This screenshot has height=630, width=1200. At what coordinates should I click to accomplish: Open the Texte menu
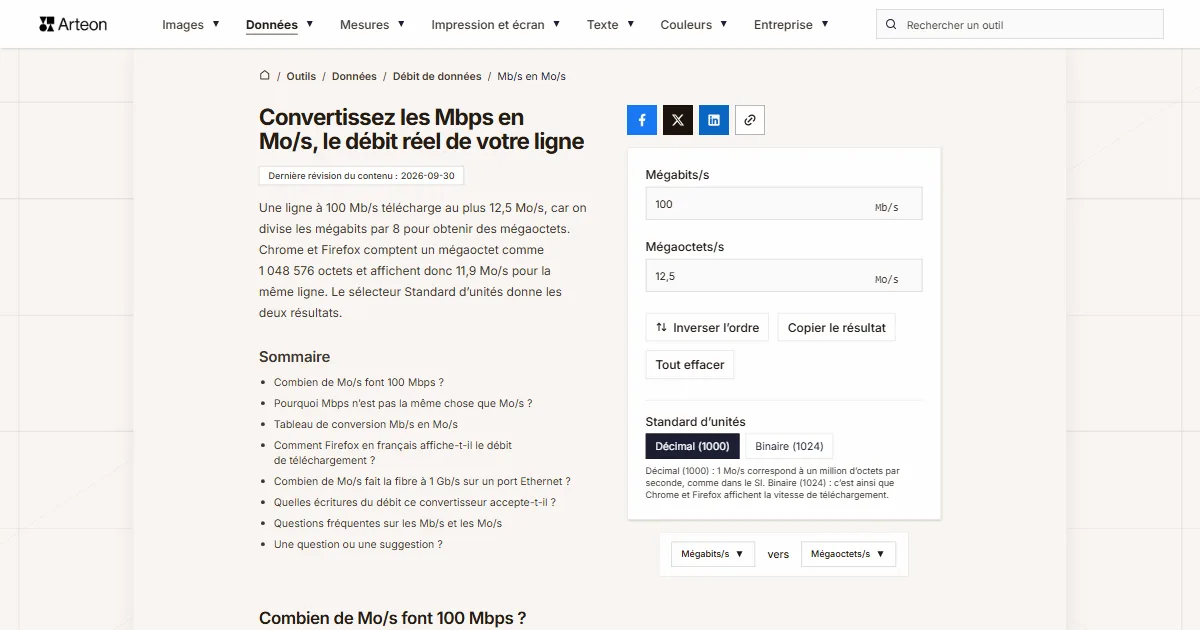611,24
